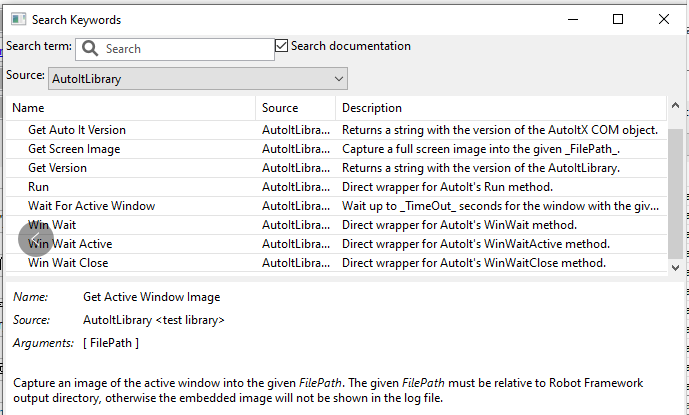Click the Search Keywords window icon
689x415 pixels.
click(x=16, y=19)
